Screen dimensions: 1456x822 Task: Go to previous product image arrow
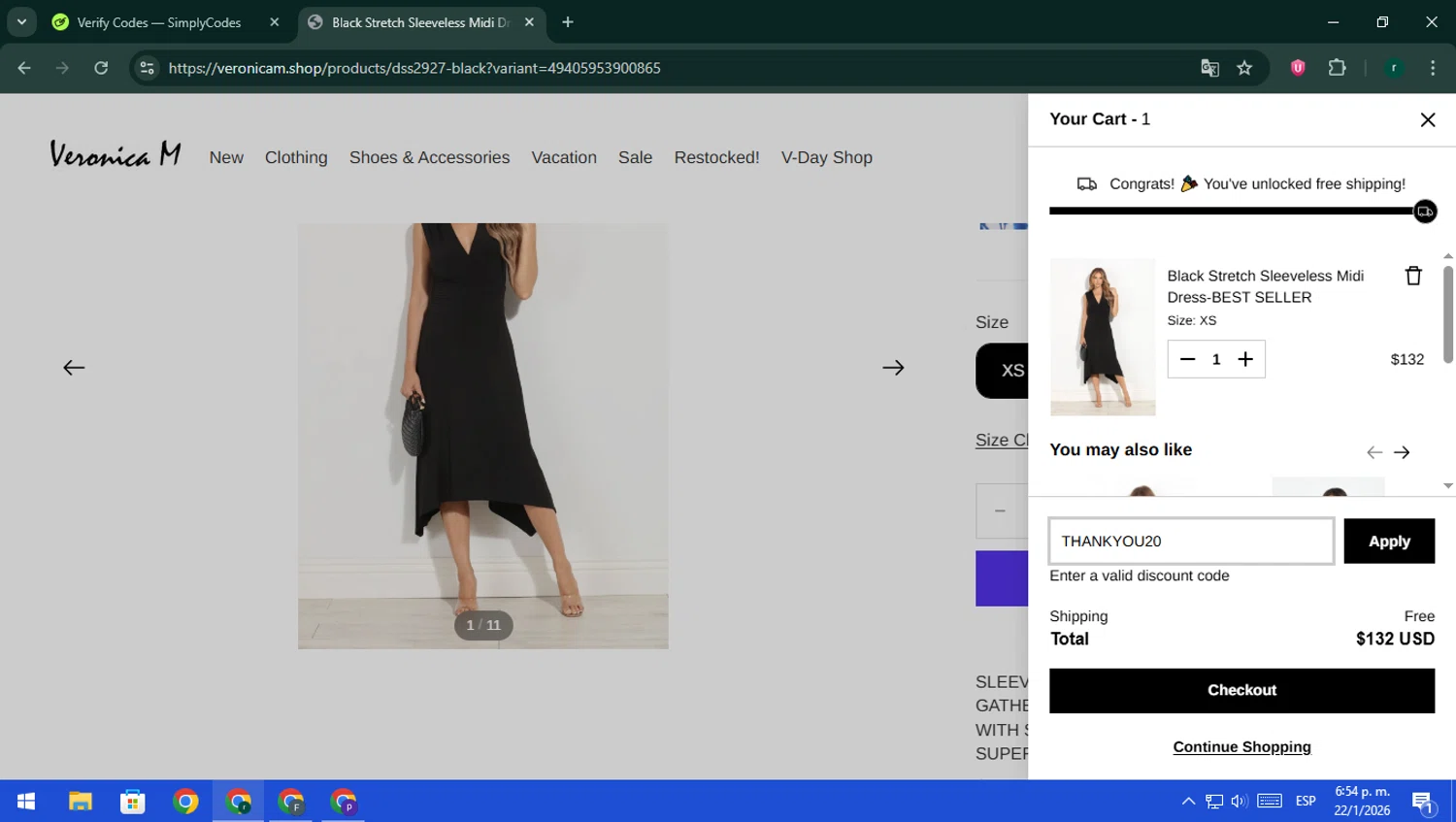(x=74, y=368)
